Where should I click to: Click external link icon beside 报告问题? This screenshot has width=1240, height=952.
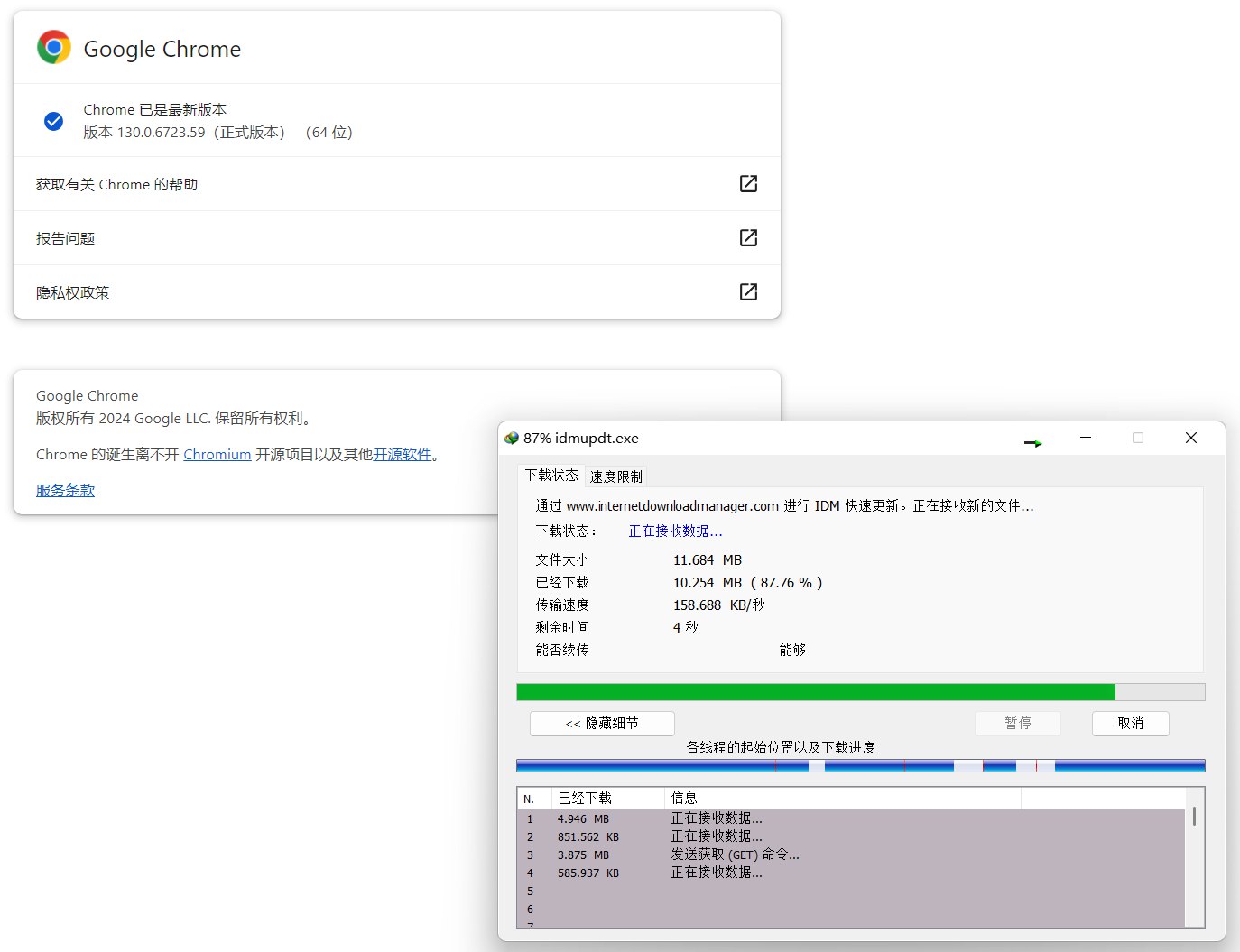[x=748, y=237]
